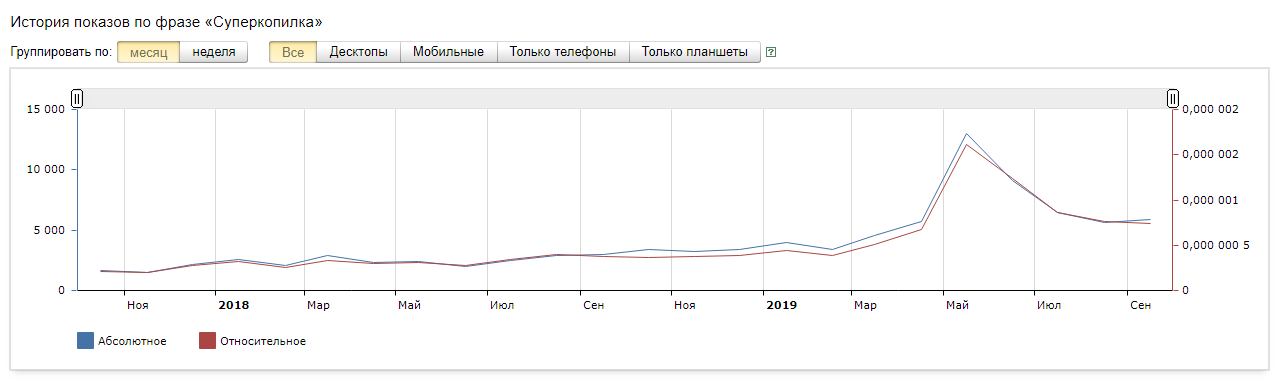Switch to Десктопы filter
The height and width of the screenshot is (383, 1282).
(358, 52)
